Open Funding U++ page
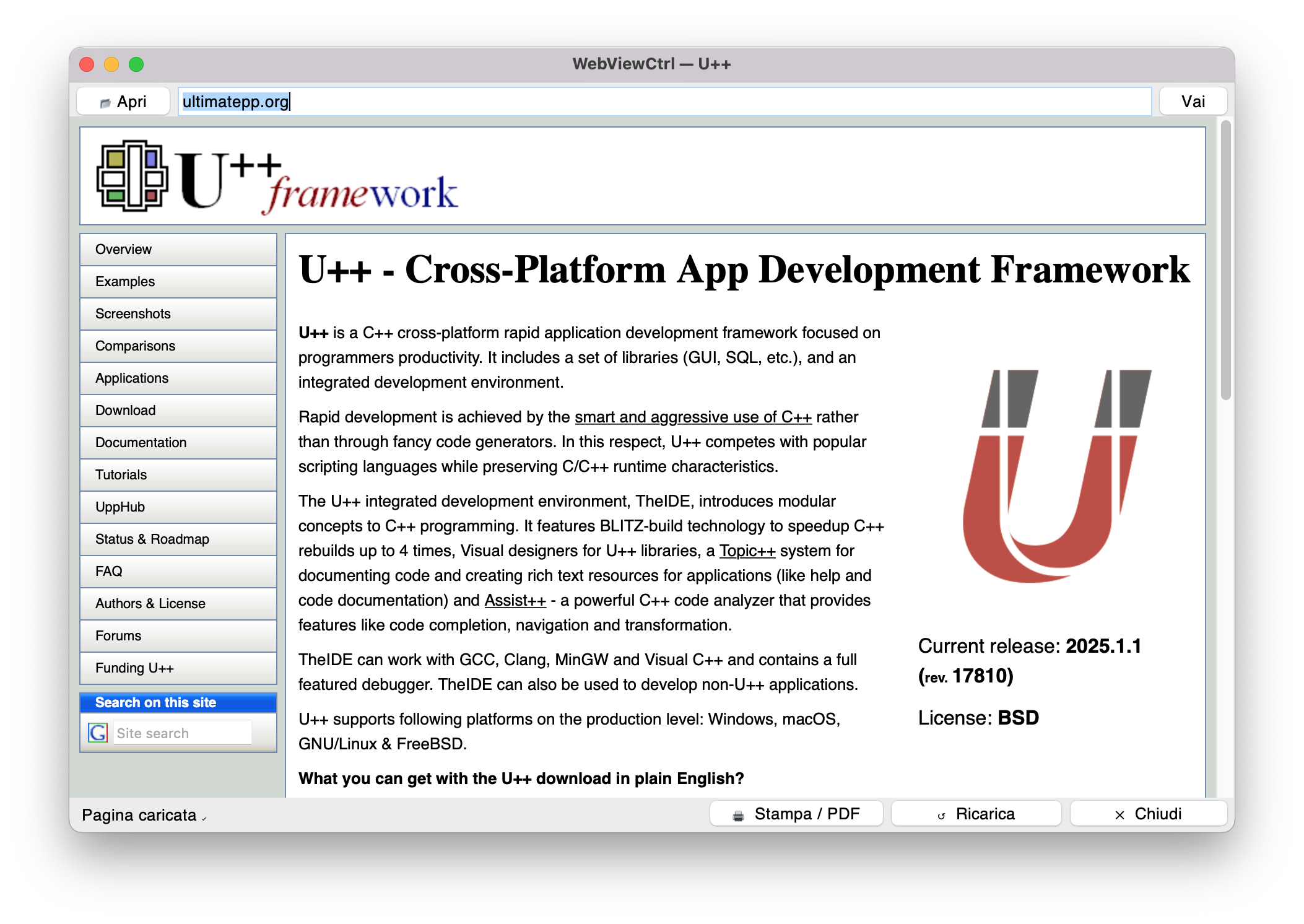 178,668
